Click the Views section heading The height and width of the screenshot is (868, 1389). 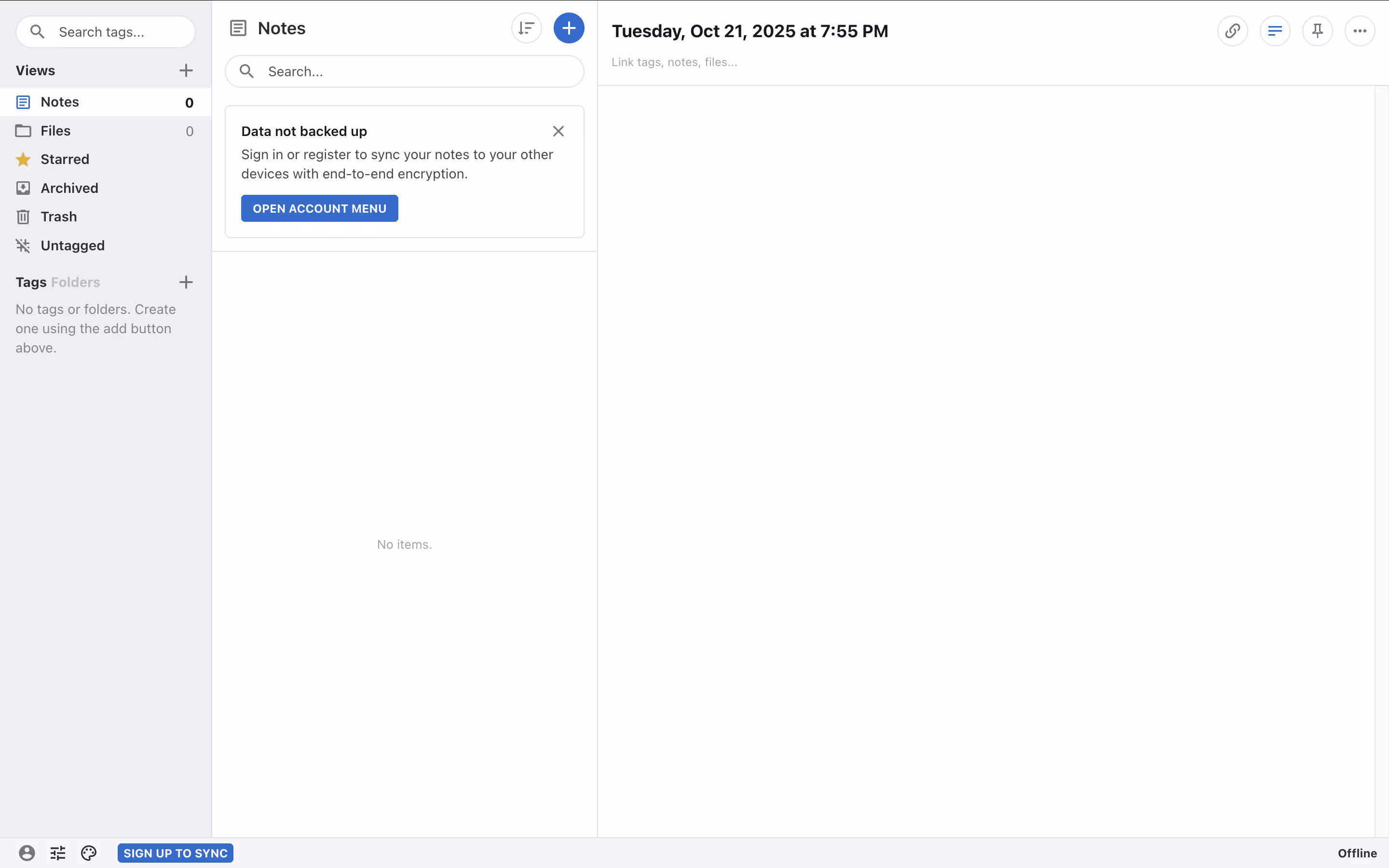click(x=36, y=70)
